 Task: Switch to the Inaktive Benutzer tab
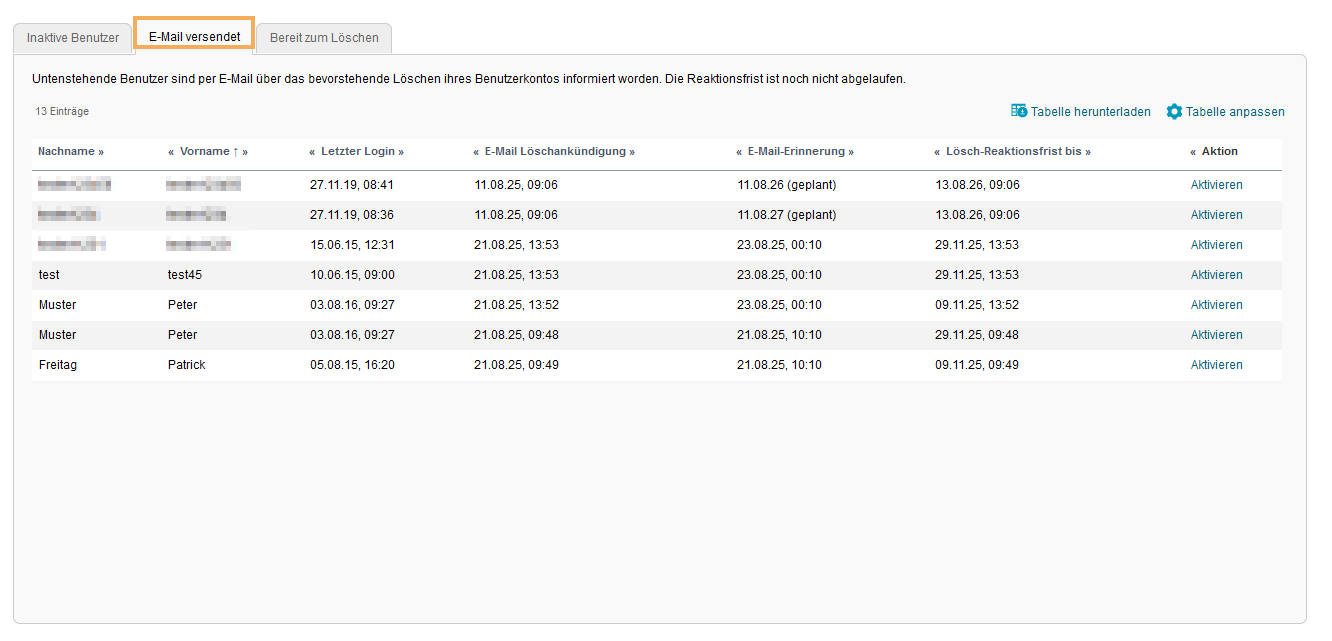[x=73, y=38]
